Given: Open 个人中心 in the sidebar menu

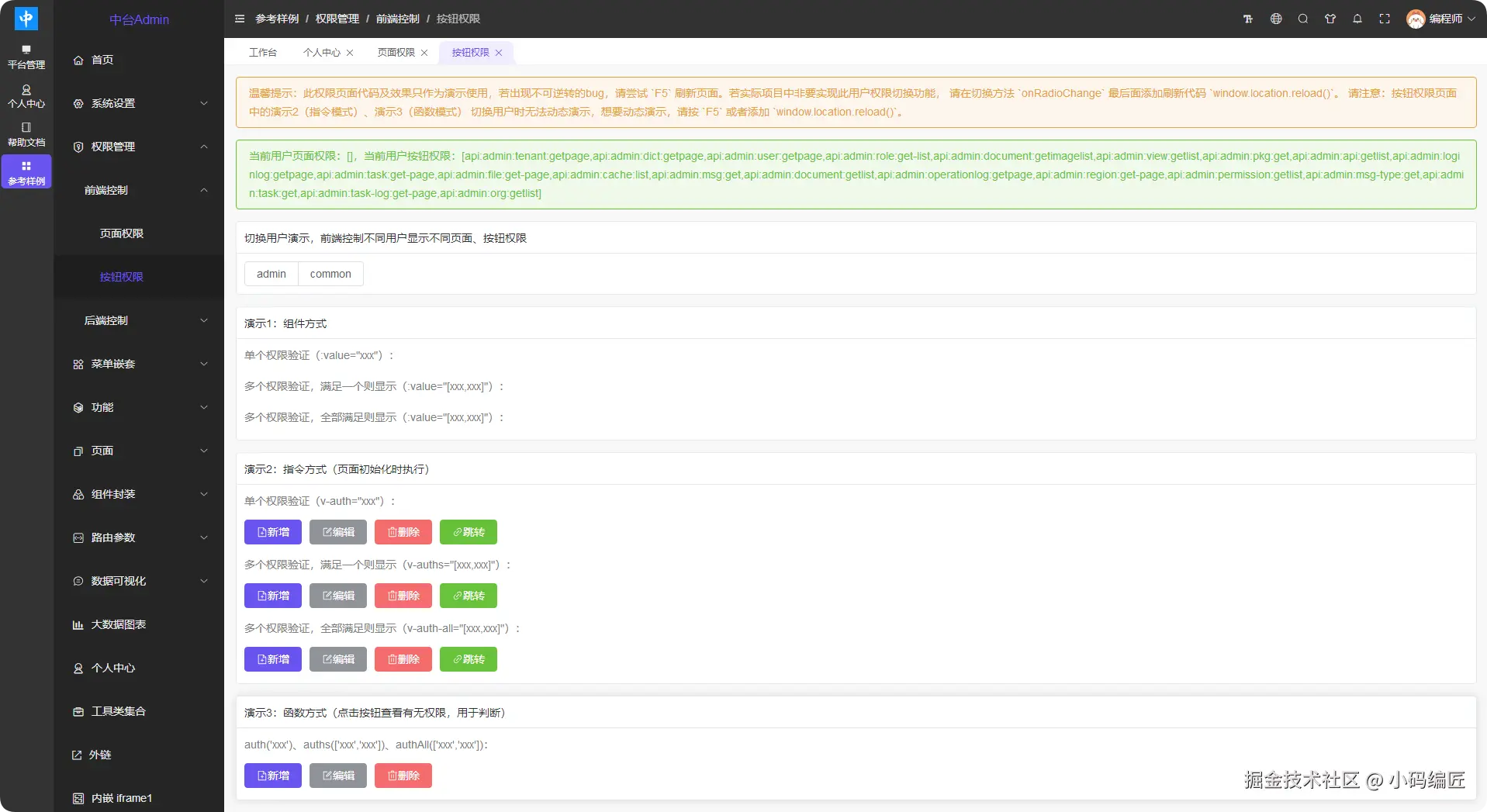Looking at the screenshot, I should point(139,668).
